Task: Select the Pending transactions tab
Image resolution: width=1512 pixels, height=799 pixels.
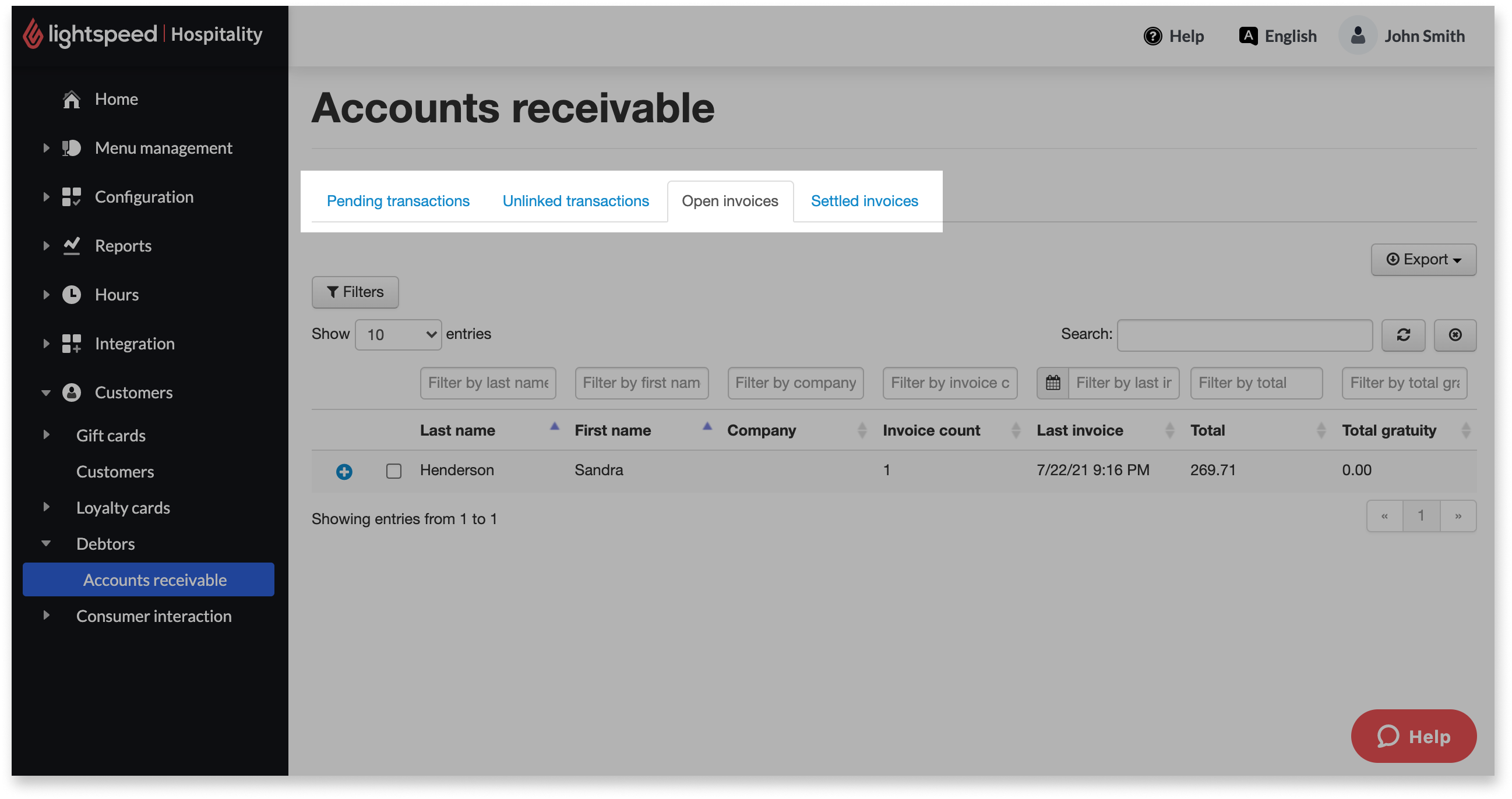Action: (x=398, y=200)
